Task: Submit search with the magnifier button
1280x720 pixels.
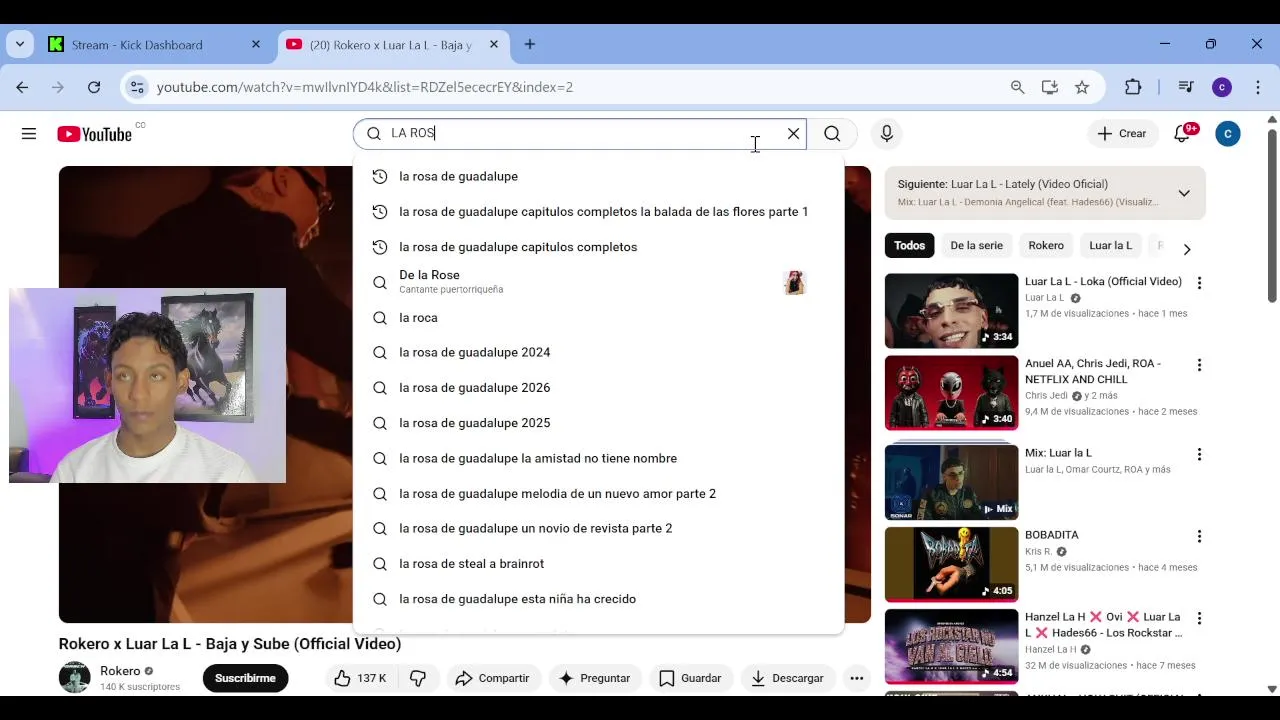Action: coord(832,133)
